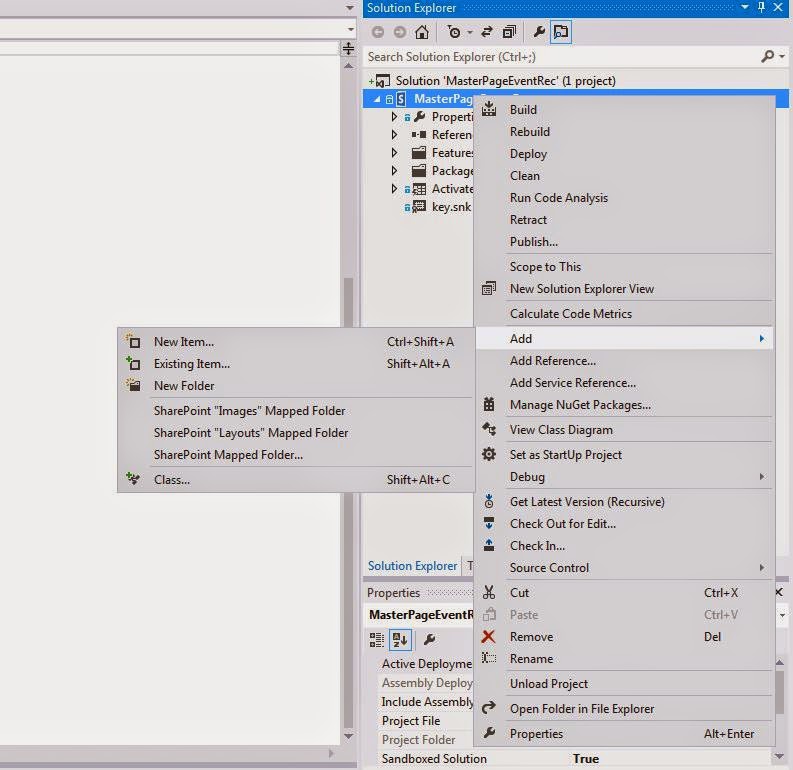793x770 pixels.
Task: Open the Solution Explorer window position dropdown
Action: [744, 8]
